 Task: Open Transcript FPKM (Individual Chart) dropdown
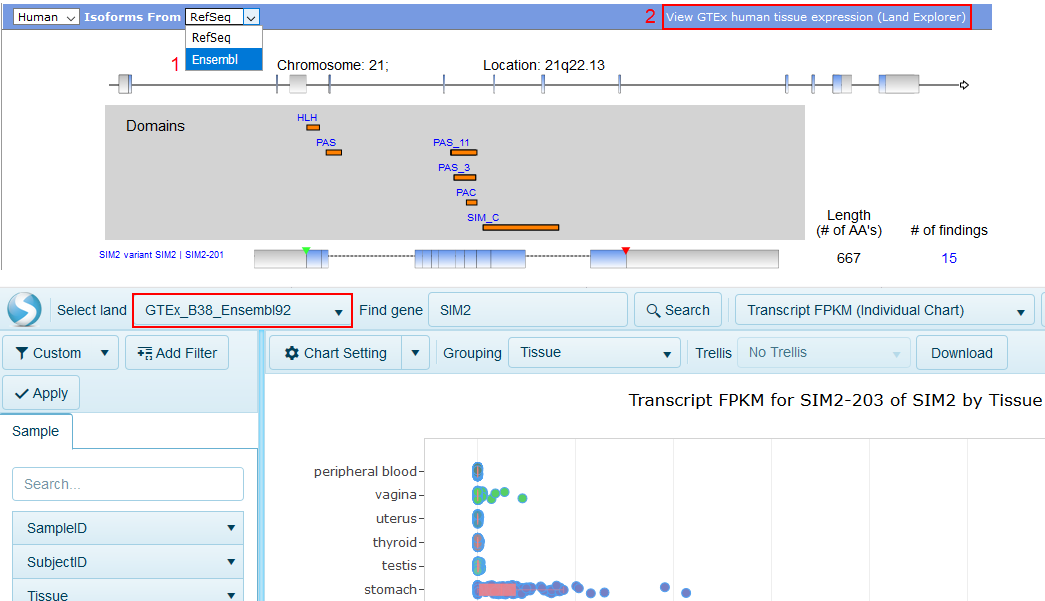point(884,310)
